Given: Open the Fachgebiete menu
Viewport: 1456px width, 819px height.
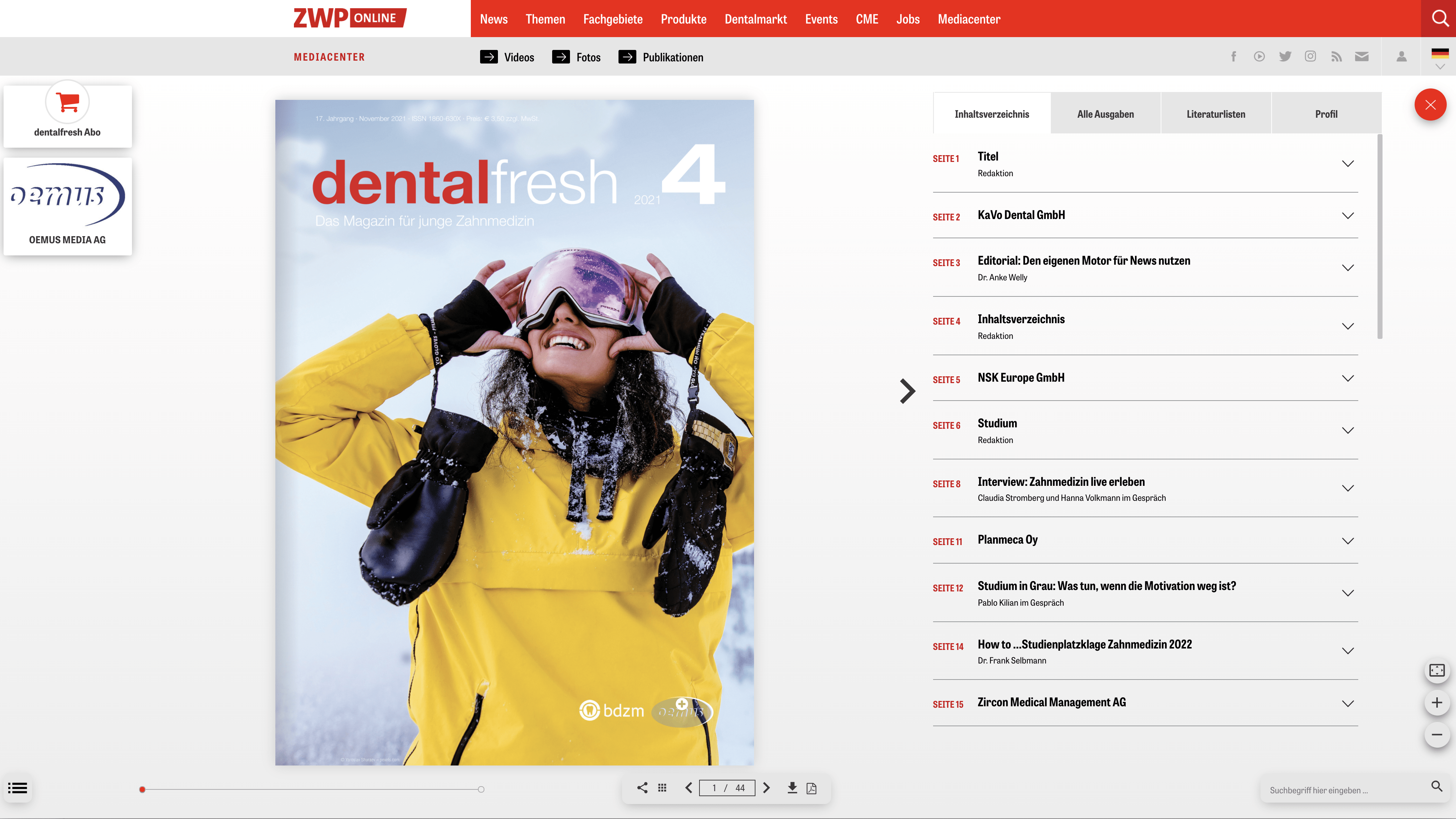Looking at the screenshot, I should point(613,19).
